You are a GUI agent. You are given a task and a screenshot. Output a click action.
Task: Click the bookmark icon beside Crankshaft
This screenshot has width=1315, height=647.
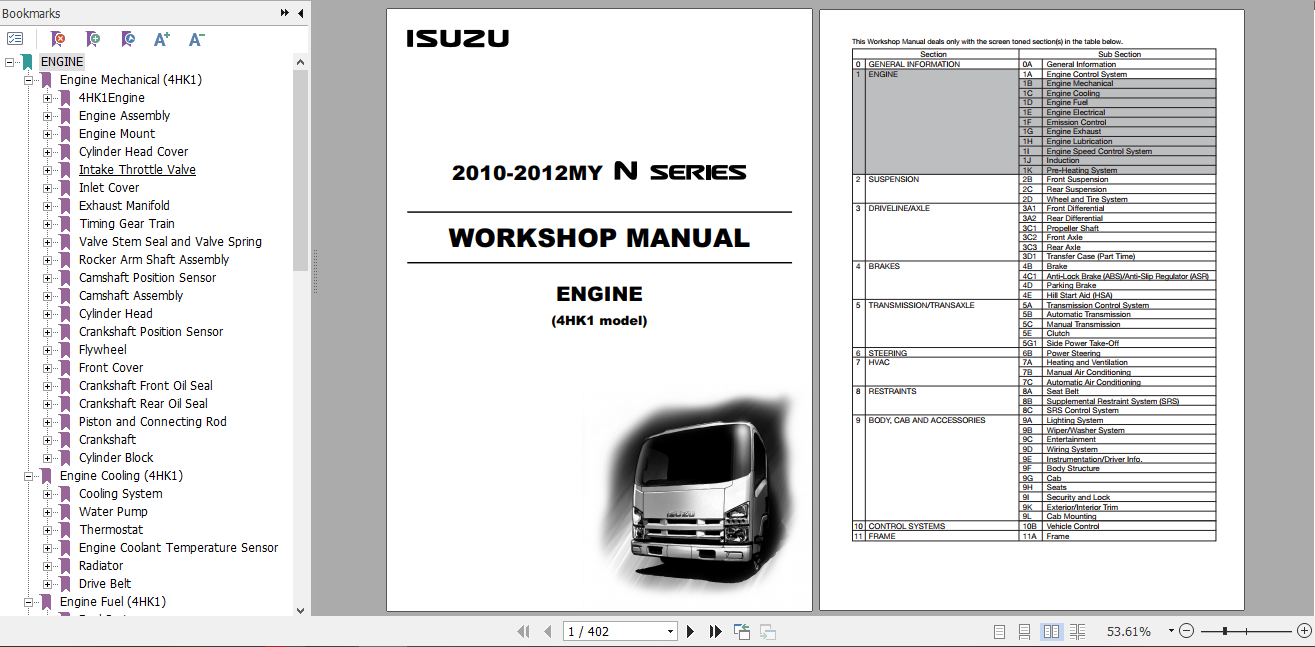point(66,440)
